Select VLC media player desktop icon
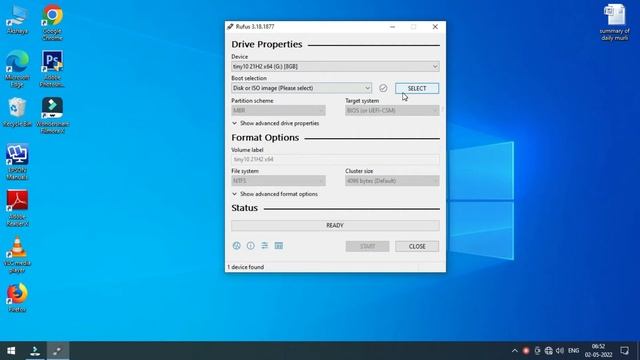Viewport: 640px width, 360px height. coord(17,255)
